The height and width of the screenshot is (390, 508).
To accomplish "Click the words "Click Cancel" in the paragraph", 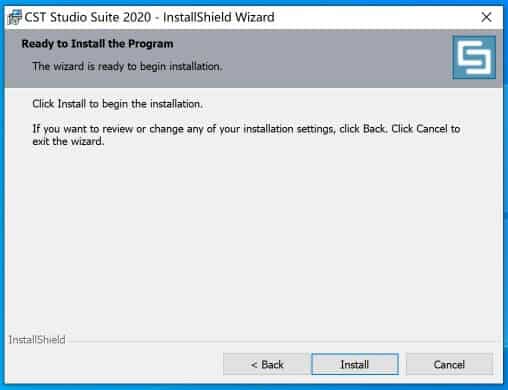I will click(419, 129).
